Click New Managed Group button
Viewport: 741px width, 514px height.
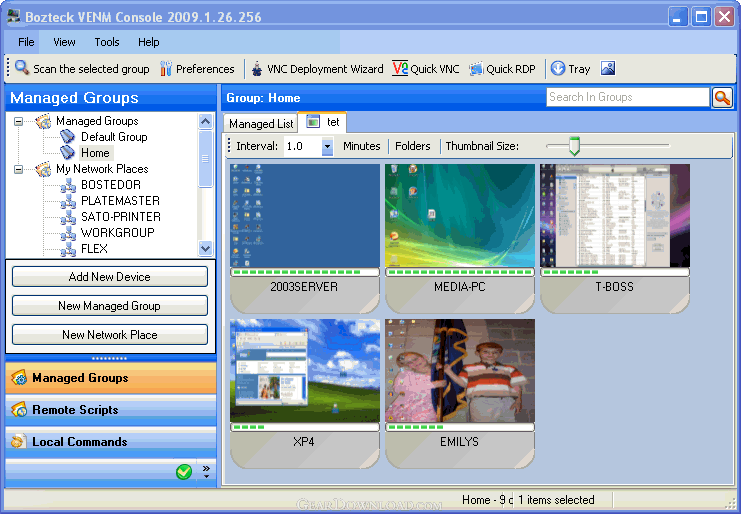point(110,306)
